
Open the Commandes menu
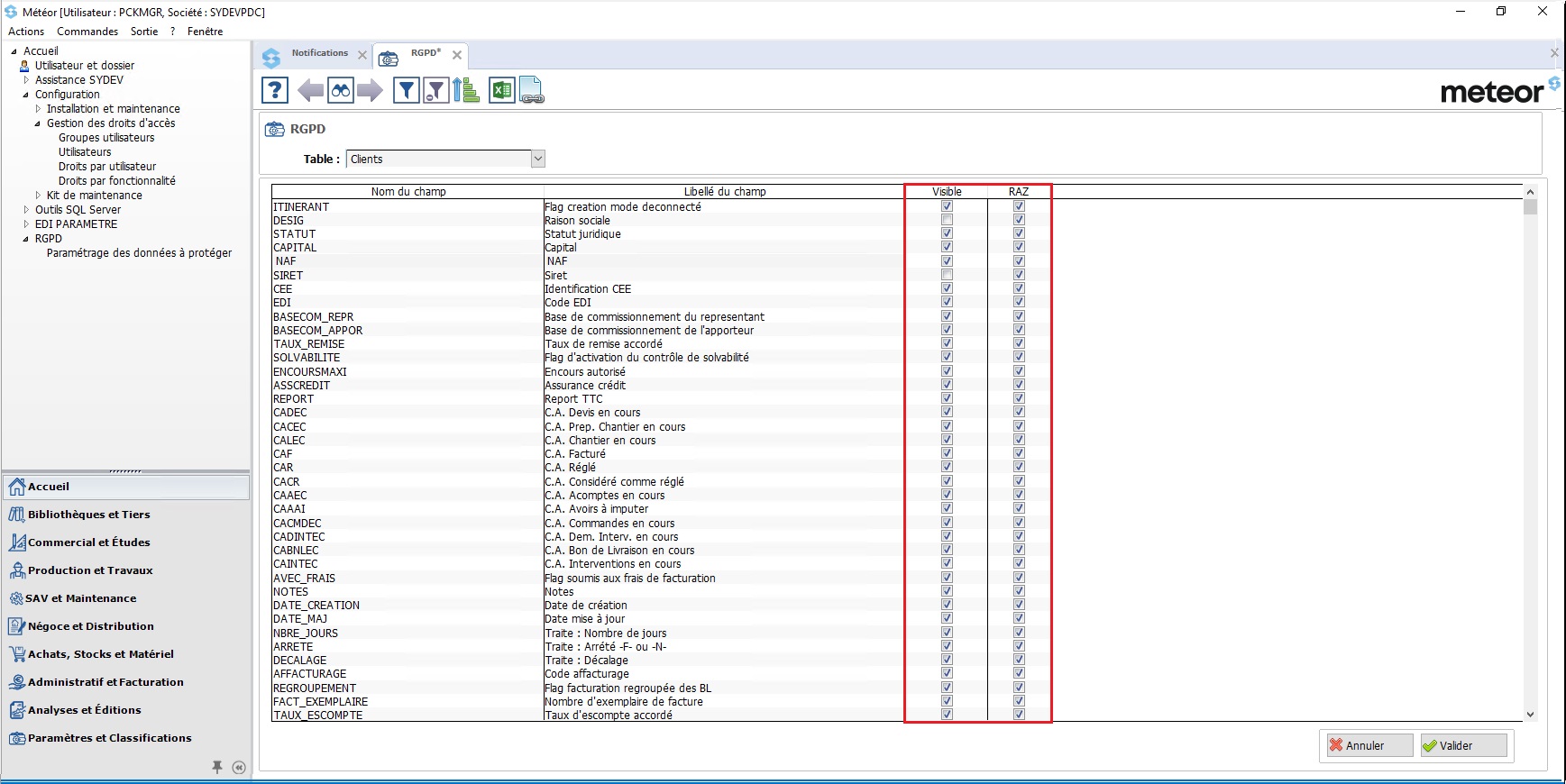[87, 32]
